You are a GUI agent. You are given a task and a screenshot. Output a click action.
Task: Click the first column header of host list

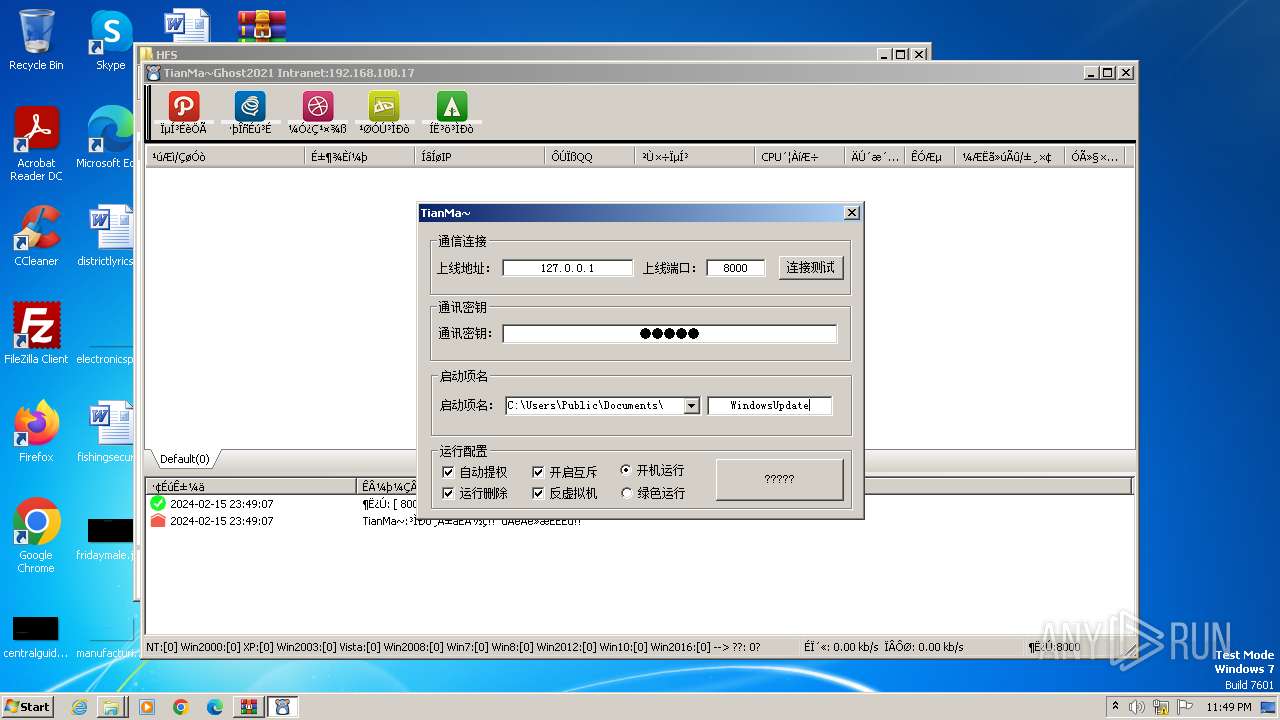[225, 156]
